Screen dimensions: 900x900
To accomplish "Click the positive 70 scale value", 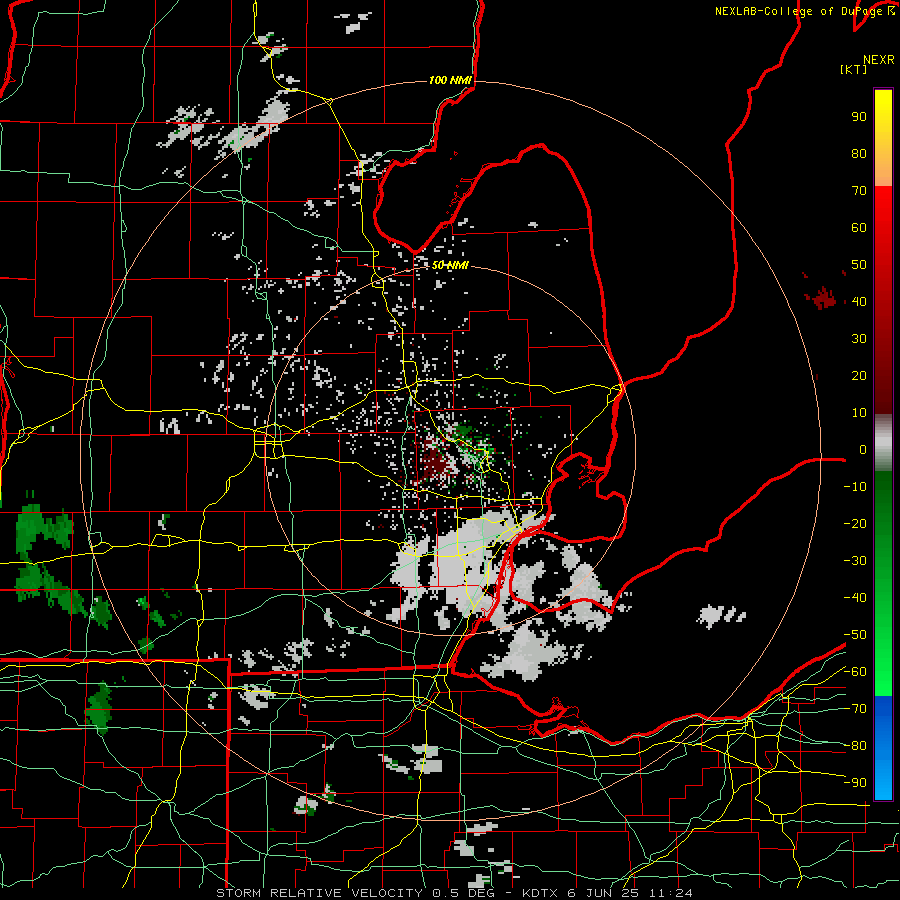I will click(x=859, y=191).
